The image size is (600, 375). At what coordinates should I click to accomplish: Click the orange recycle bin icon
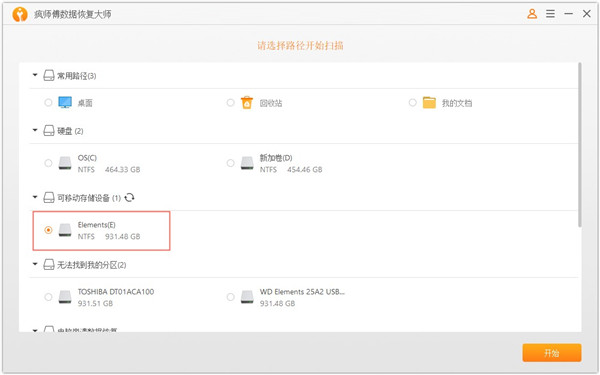coord(247,103)
